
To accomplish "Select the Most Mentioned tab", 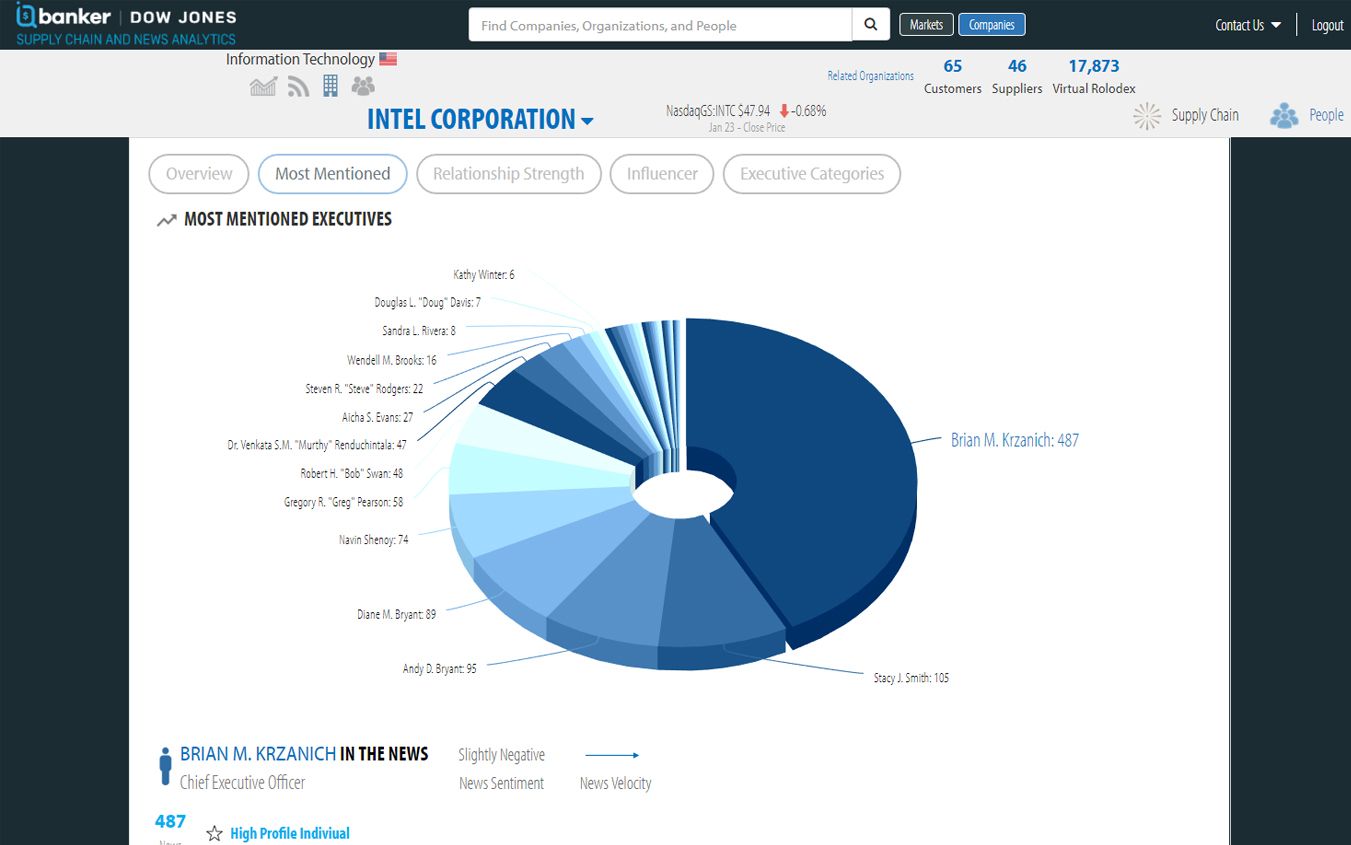I will 333,174.
